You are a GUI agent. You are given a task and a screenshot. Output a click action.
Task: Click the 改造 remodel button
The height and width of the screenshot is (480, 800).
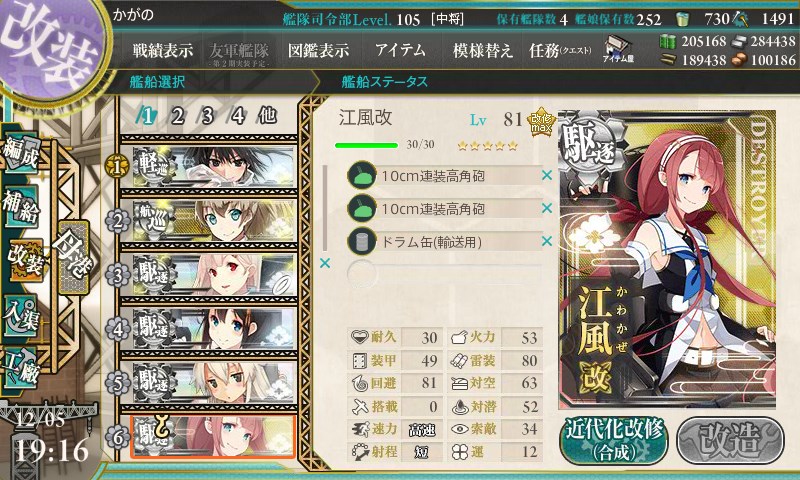click(731, 440)
